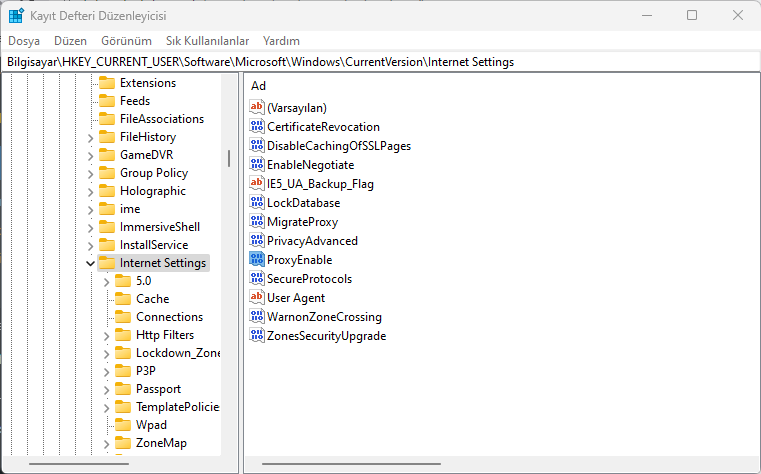This screenshot has width=761, height=474.
Task: Click the Ad column header
Action: (258, 86)
